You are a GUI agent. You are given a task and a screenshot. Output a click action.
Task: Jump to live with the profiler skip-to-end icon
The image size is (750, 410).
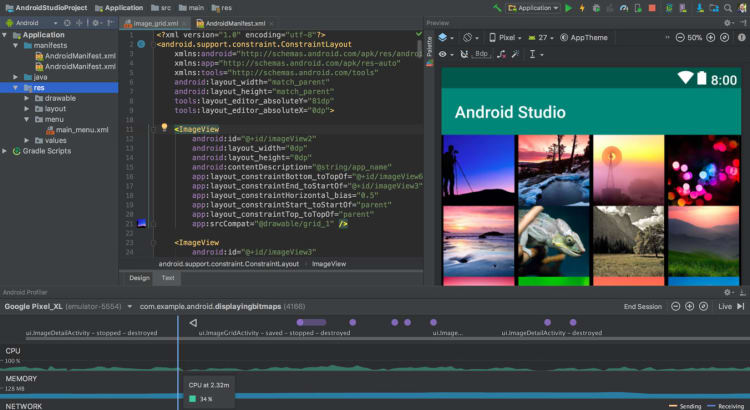(x=741, y=306)
